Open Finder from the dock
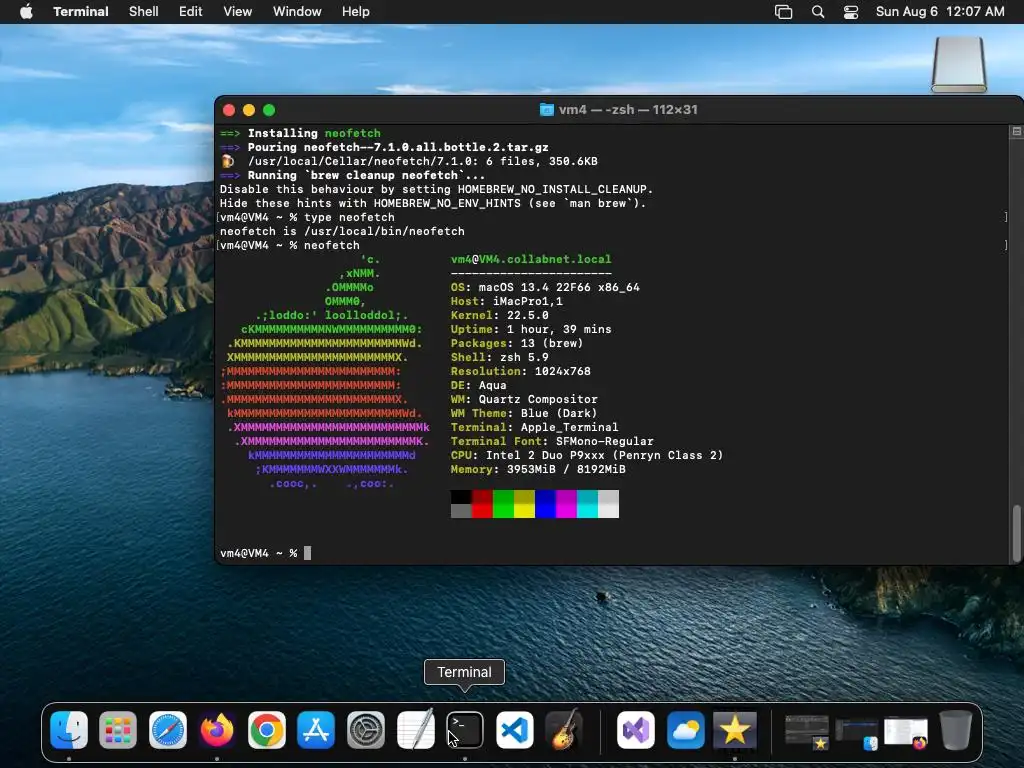Screen dimensions: 1024x768 coord(69,729)
